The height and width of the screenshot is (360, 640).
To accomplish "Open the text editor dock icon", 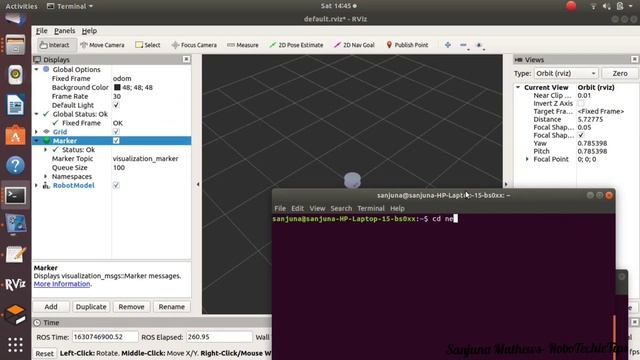I will pos(15,253).
